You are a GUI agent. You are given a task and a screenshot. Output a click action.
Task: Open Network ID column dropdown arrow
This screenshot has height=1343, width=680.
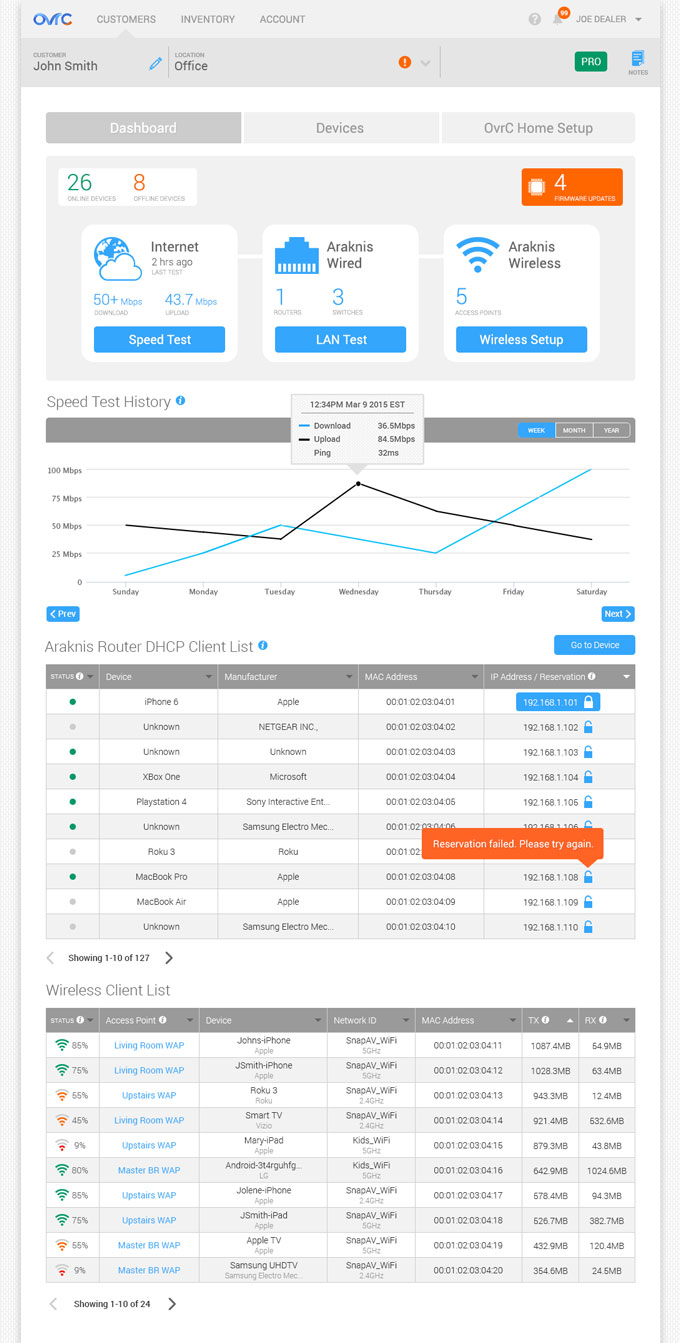[405, 1021]
